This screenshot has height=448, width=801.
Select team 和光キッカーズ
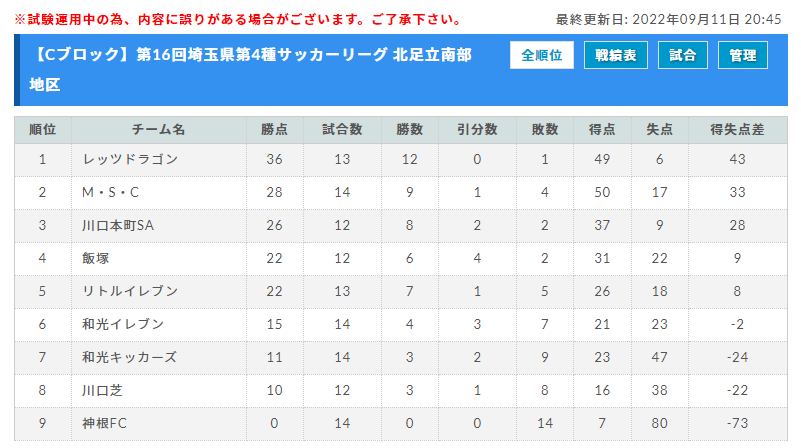point(130,357)
